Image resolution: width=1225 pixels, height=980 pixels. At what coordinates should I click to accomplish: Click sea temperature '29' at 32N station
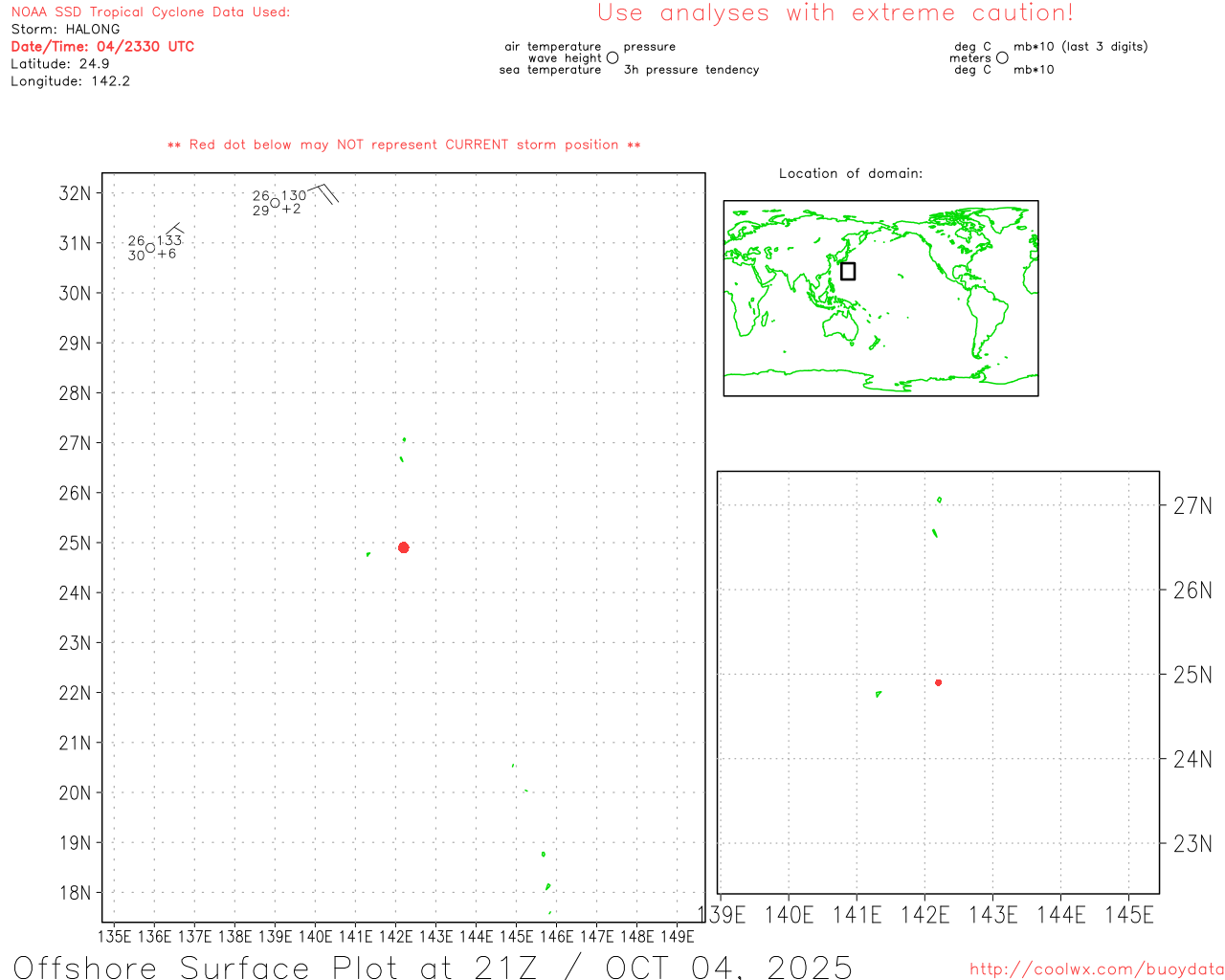coord(260,211)
